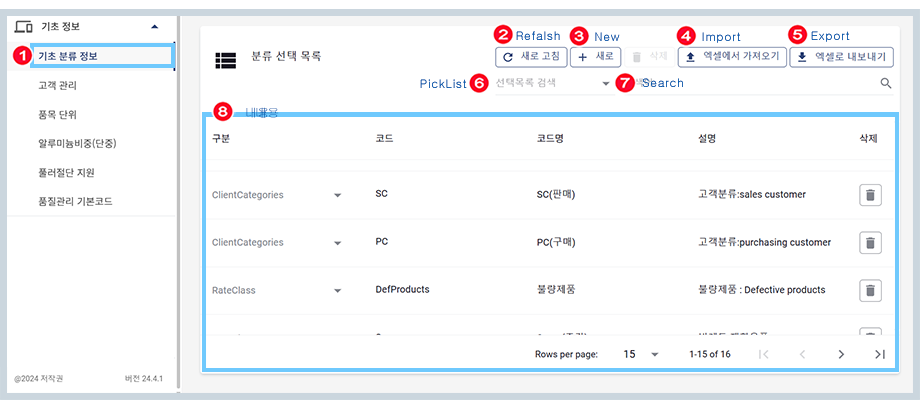The height and width of the screenshot is (400, 920).
Task: Click the first page arrow
Action: coord(763,354)
